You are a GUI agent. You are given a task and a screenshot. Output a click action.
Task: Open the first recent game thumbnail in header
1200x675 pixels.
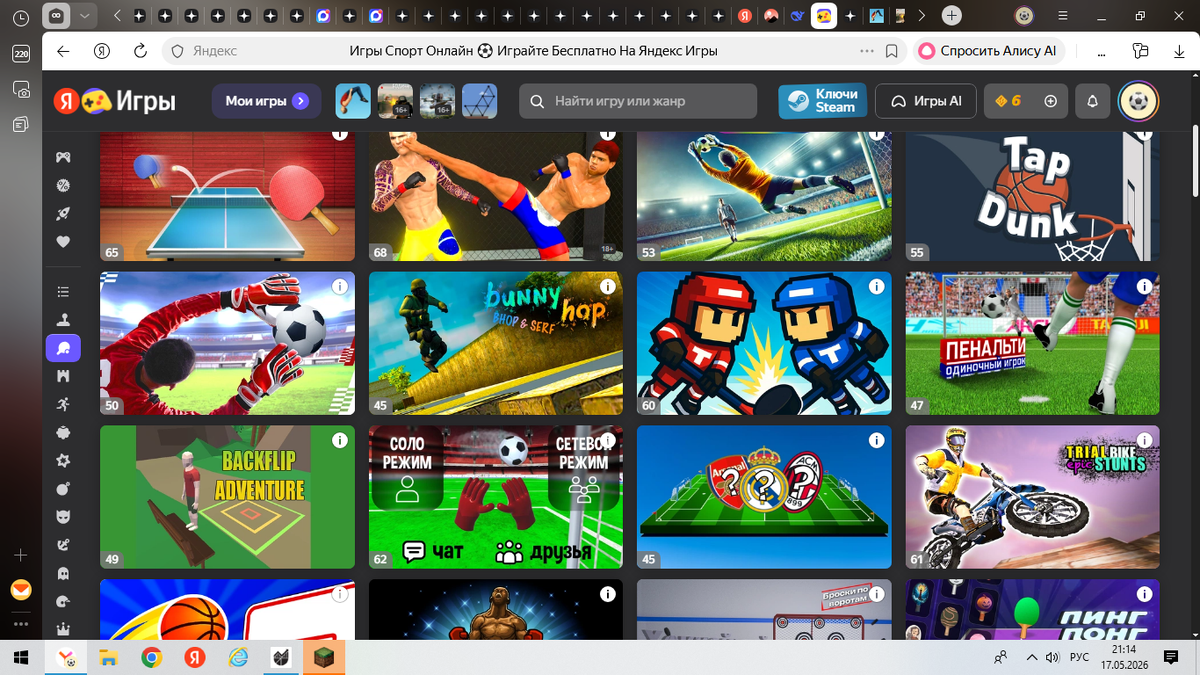[x=352, y=101]
